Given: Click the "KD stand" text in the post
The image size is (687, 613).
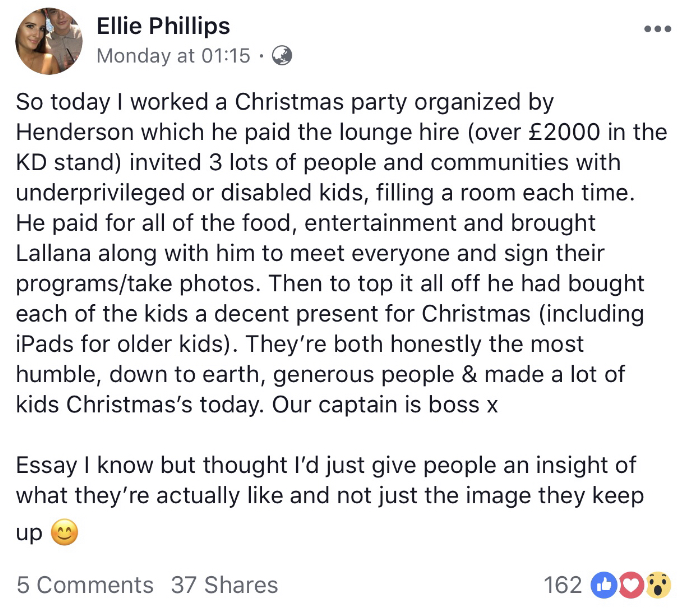Looking at the screenshot, I should (x=64, y=162).
